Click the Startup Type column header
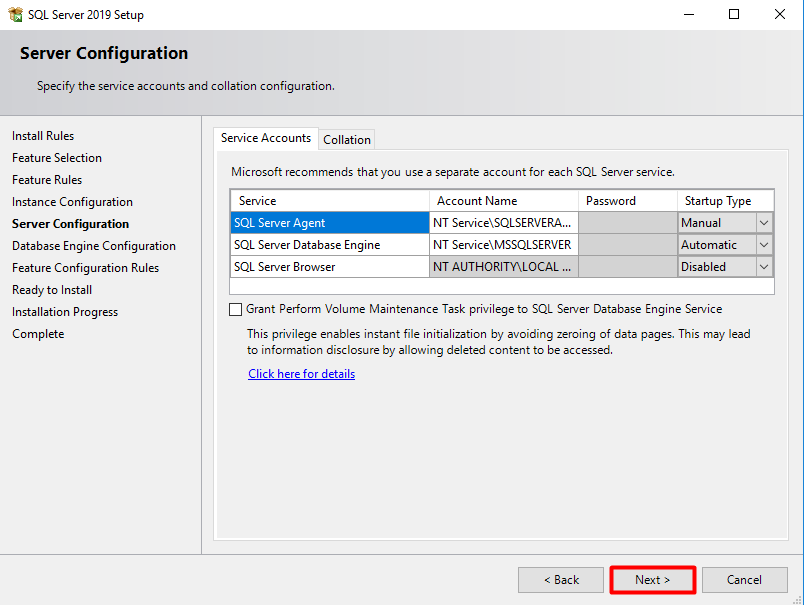This screenshot has width=804, height=605. 726,201
